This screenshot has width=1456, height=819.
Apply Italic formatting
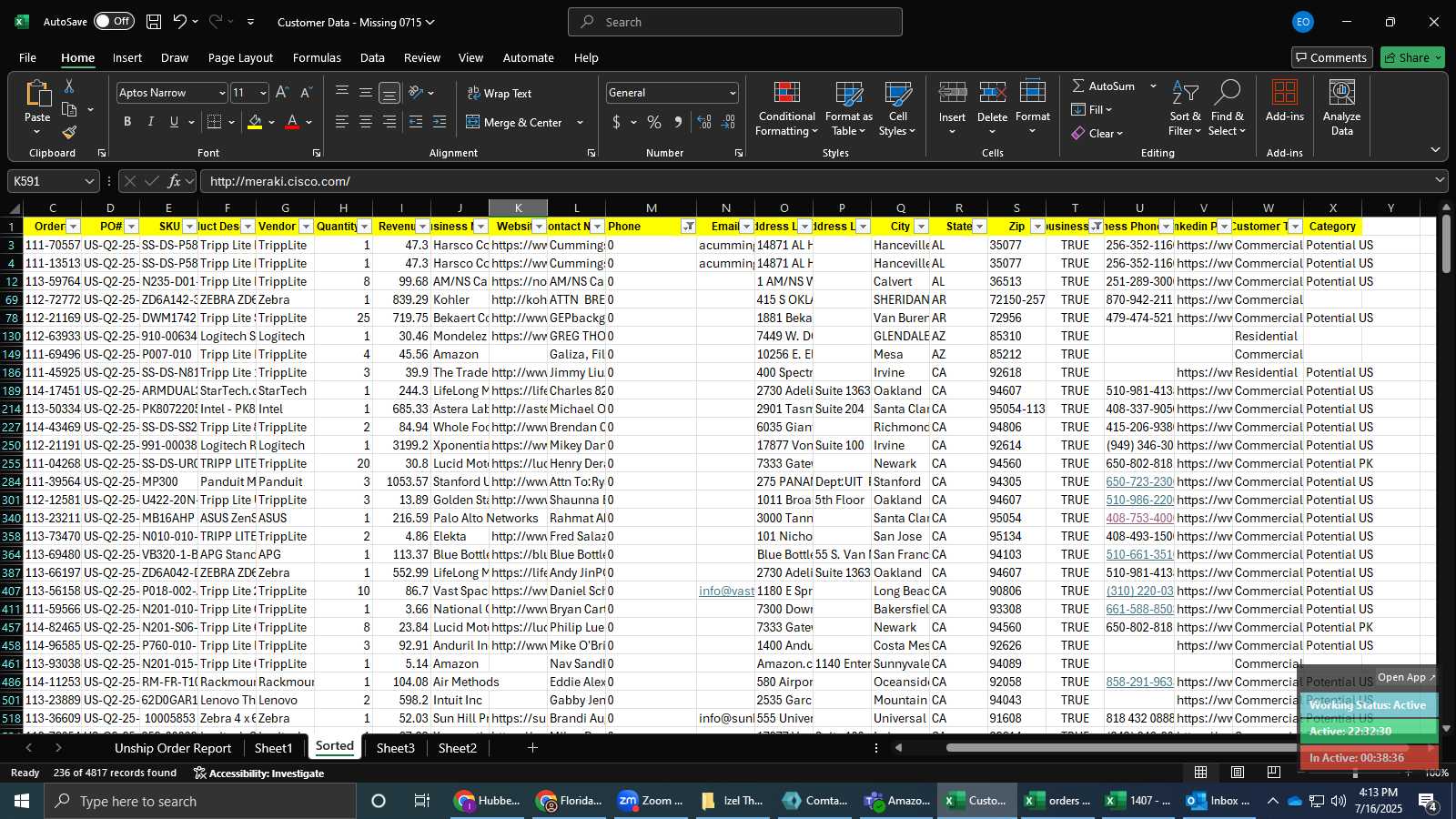pyautogui.click(x=150, y=122)
